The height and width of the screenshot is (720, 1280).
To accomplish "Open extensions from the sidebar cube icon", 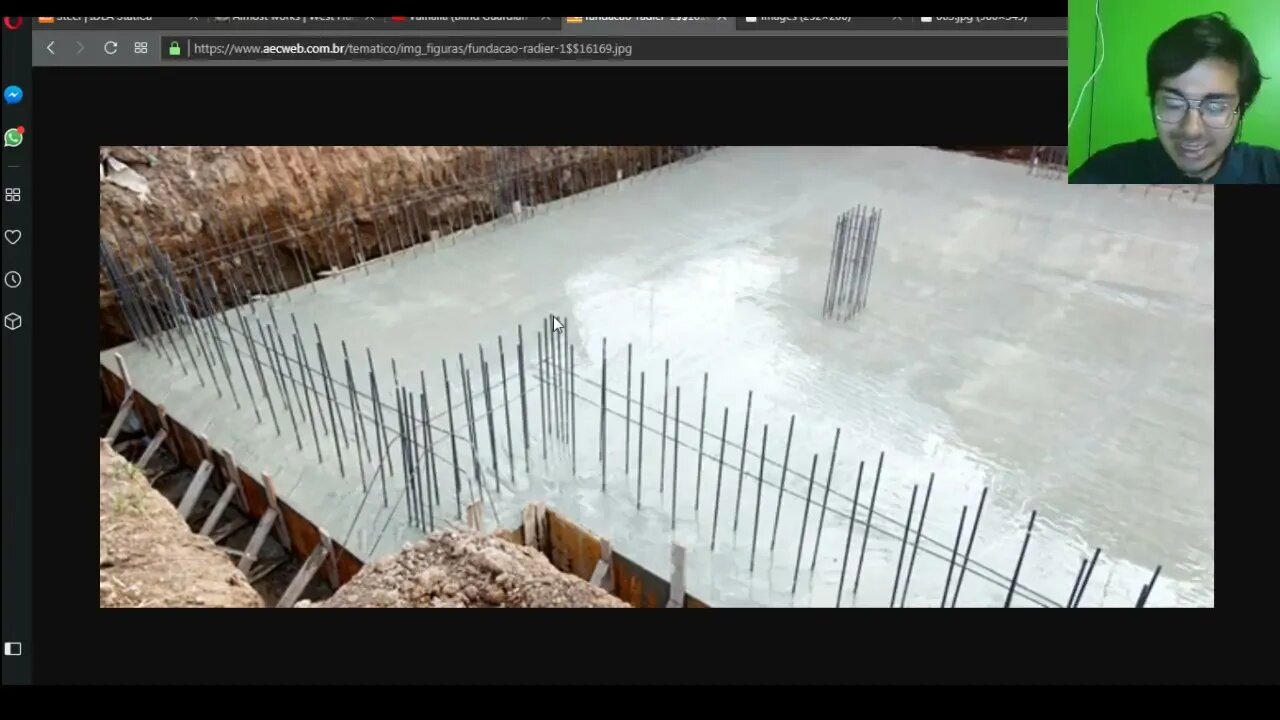I will click(13, 321).
